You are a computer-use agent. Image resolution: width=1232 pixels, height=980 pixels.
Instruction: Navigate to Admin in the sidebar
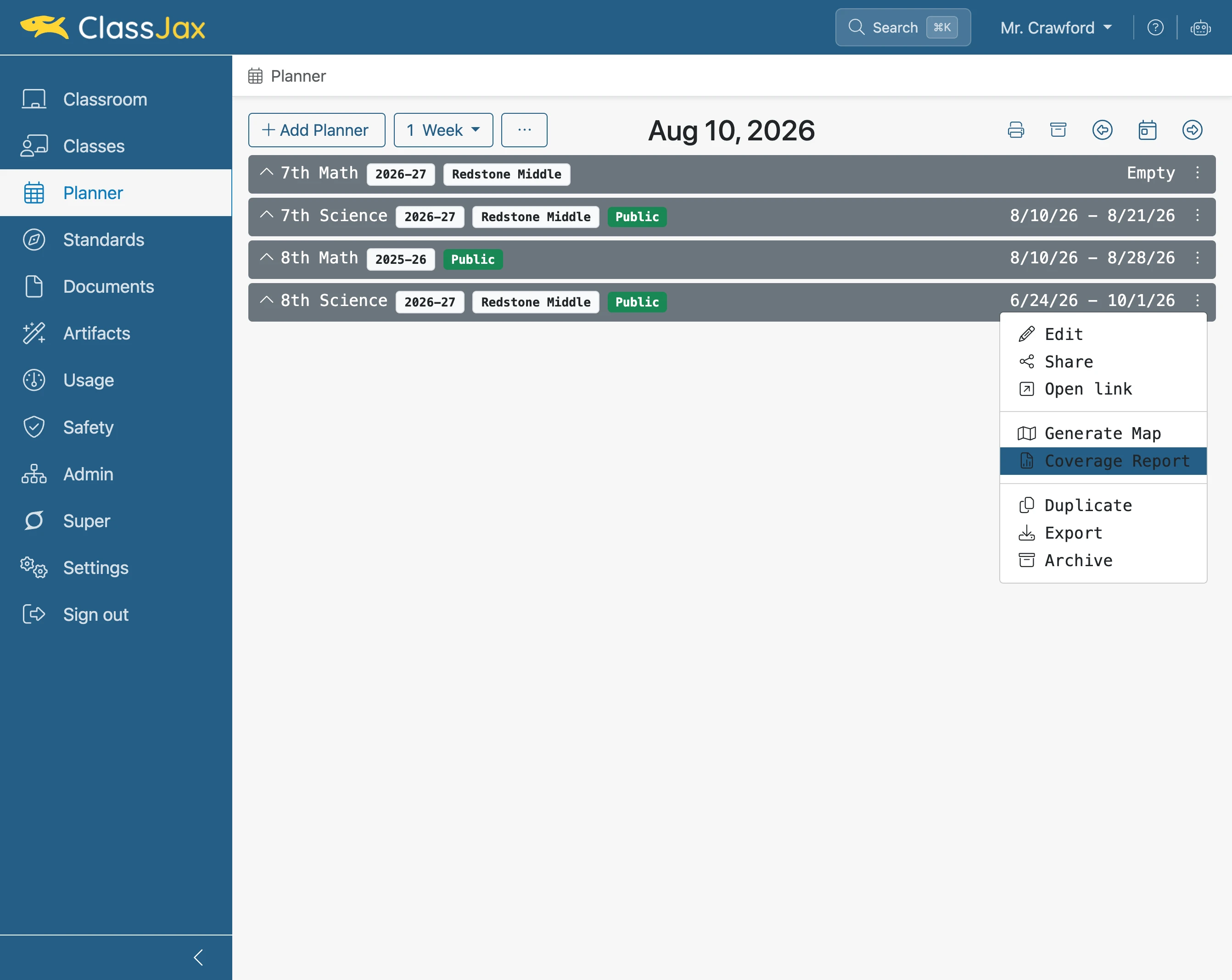click(116, 474)
